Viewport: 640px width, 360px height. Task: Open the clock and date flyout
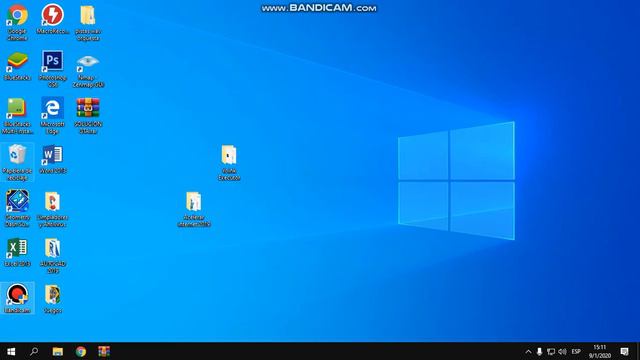coord(600,351)
